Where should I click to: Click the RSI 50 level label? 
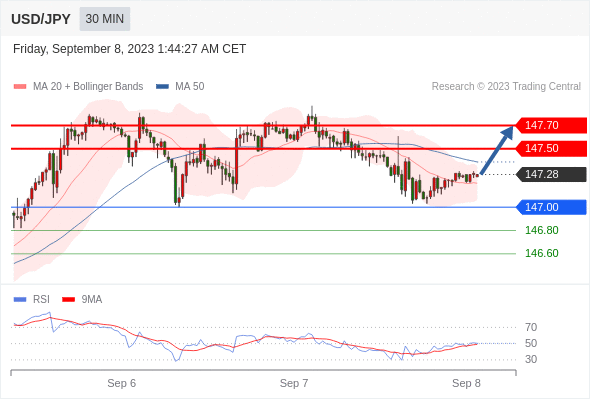coord(531,344)
